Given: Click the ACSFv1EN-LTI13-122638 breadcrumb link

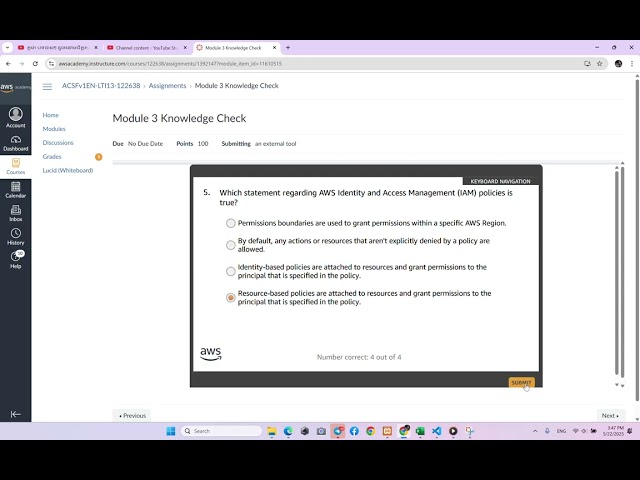Looking at the screenshot, I should (x=101, y=86).
